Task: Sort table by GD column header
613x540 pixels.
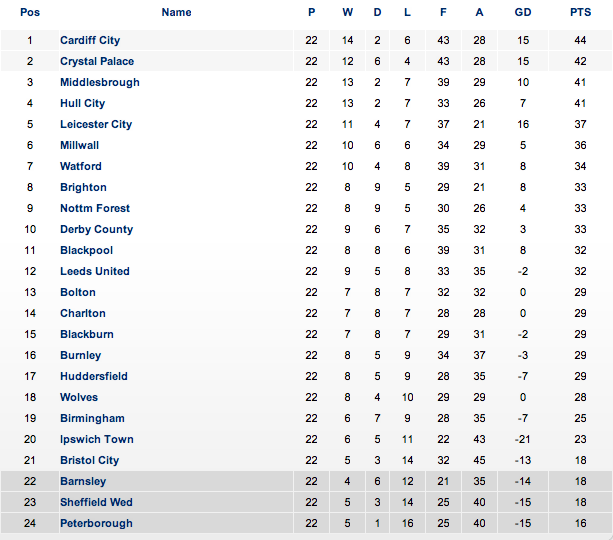Action: (x=523, y=13)
